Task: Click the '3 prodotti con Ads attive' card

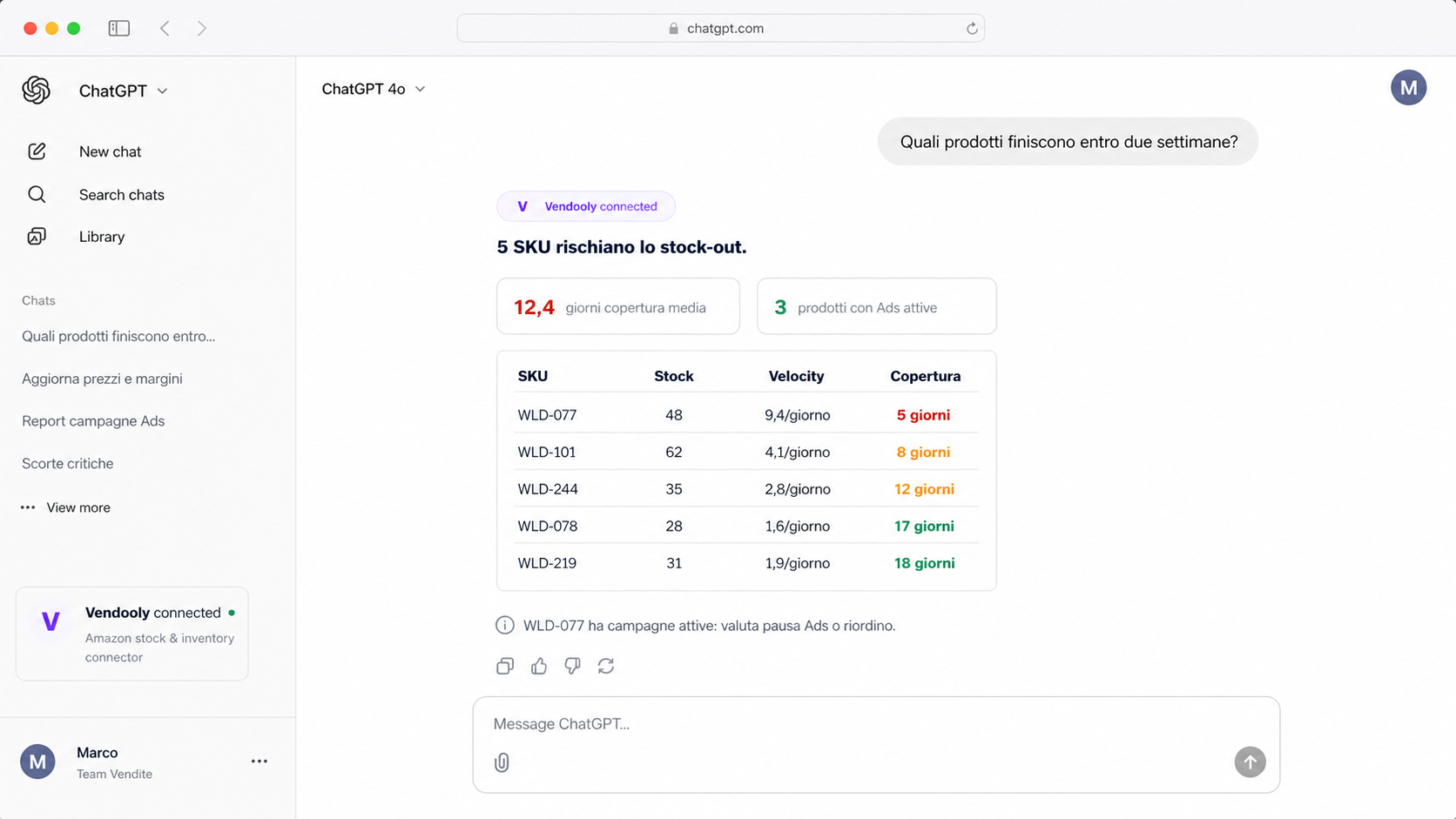Action: [877, 306]
